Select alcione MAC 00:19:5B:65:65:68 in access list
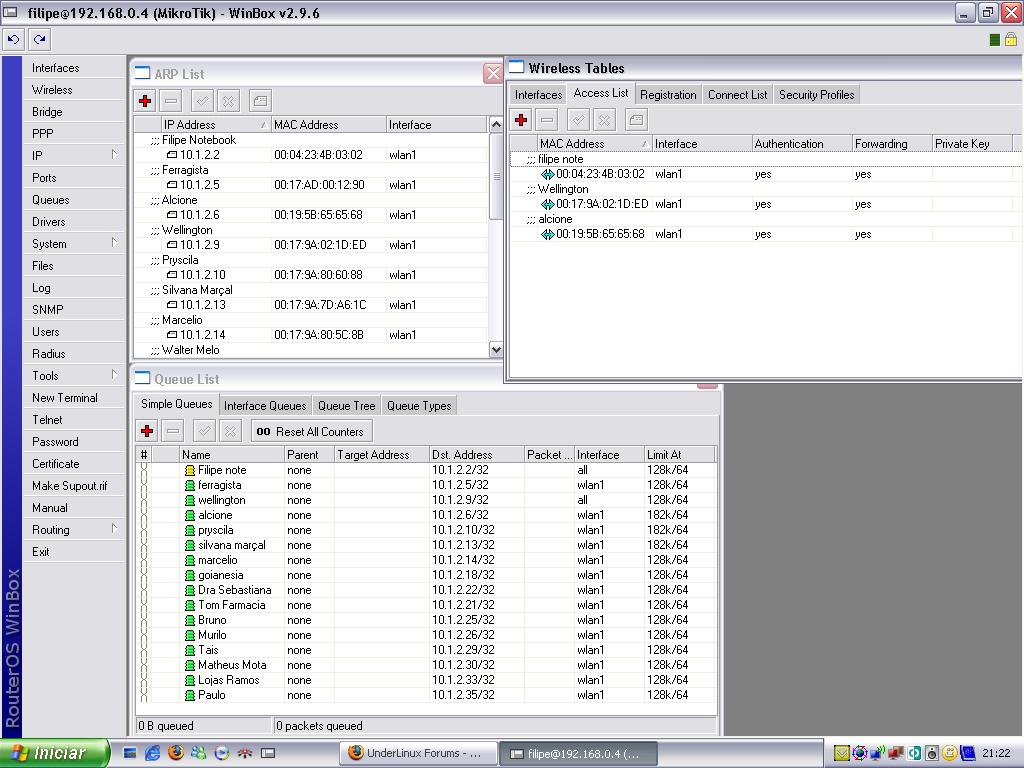This screenshot has height=768, width=1024. [764, 234]
